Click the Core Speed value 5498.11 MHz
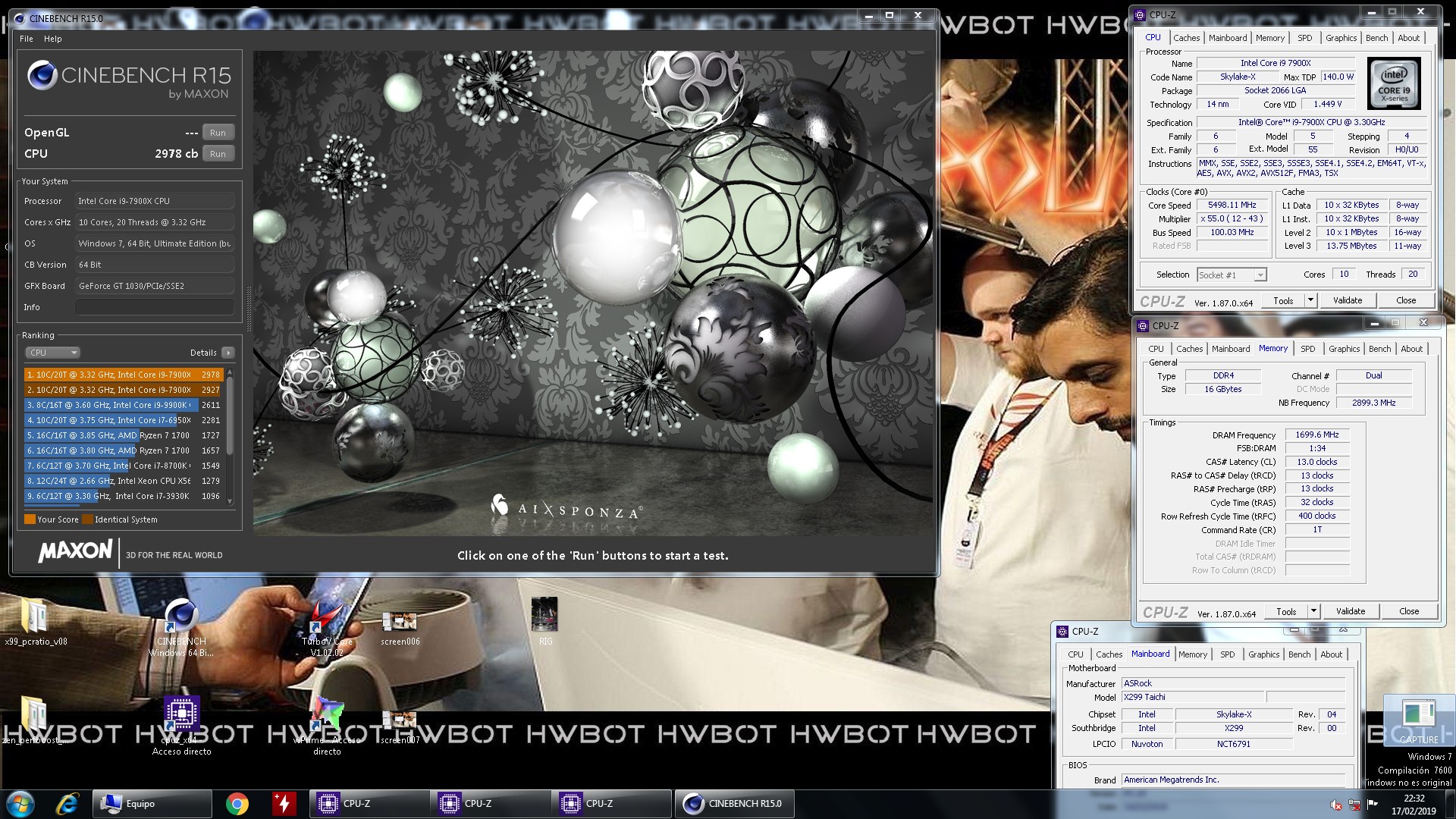Image resolution: width=1456 pixels, height=819 pixels. 1232,206
